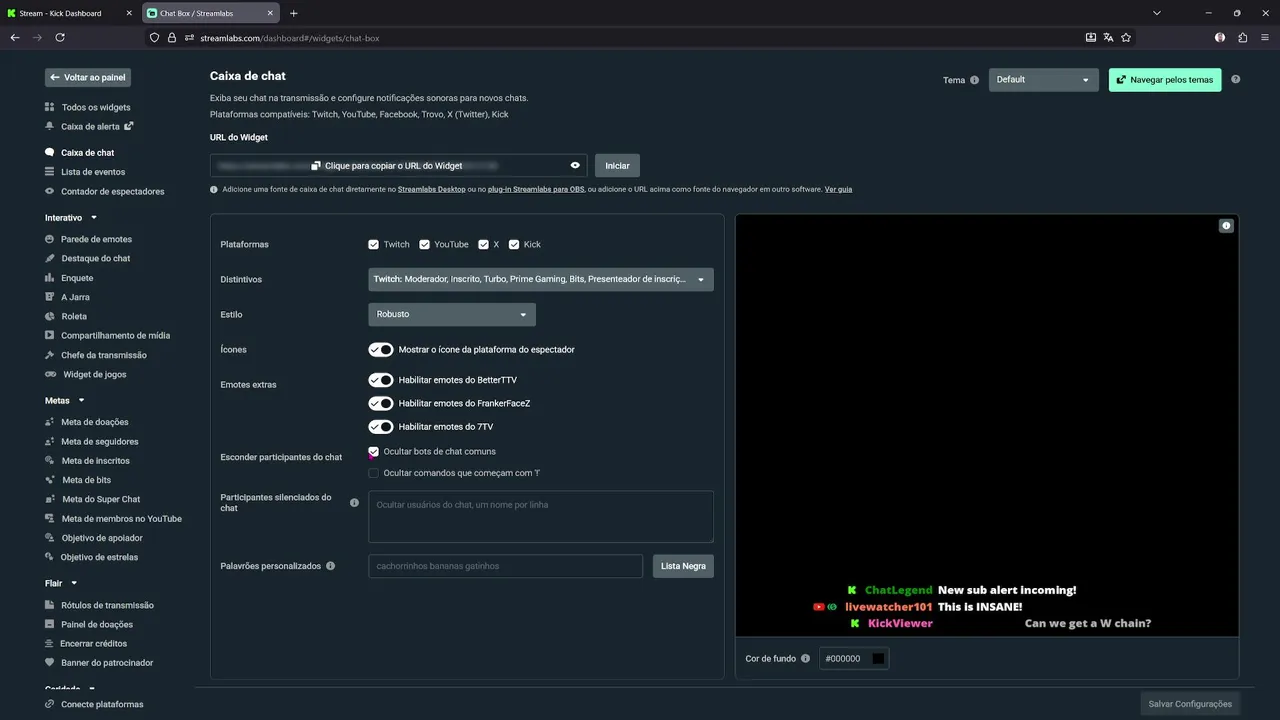Image resolution: width=1280 pixels, height=720 pixels.
Task: Click the Contador de espectadores eye icon
Action: (x=50, y=191)
